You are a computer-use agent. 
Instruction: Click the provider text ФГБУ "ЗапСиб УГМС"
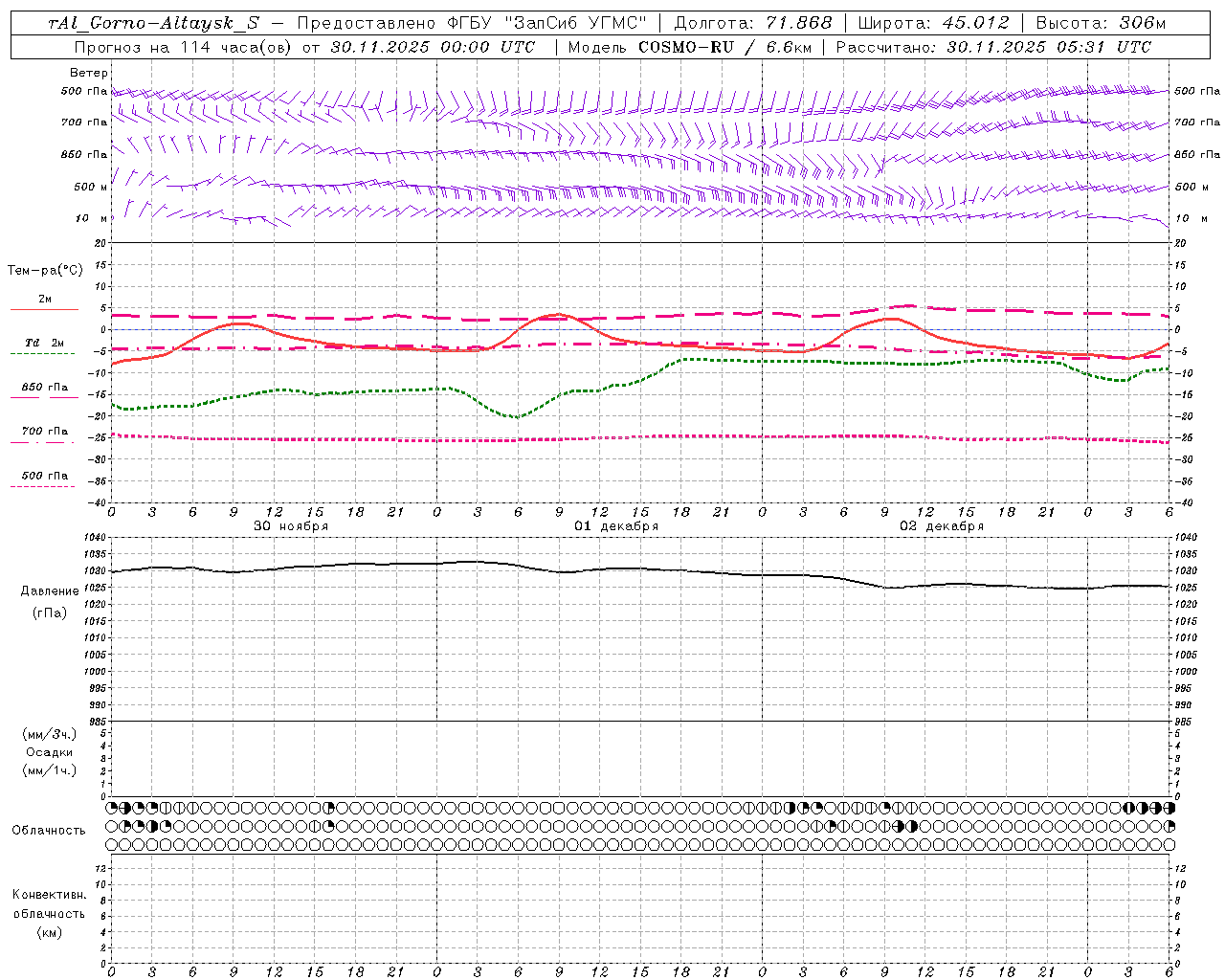pyautogui.click(x=549, y=23)
